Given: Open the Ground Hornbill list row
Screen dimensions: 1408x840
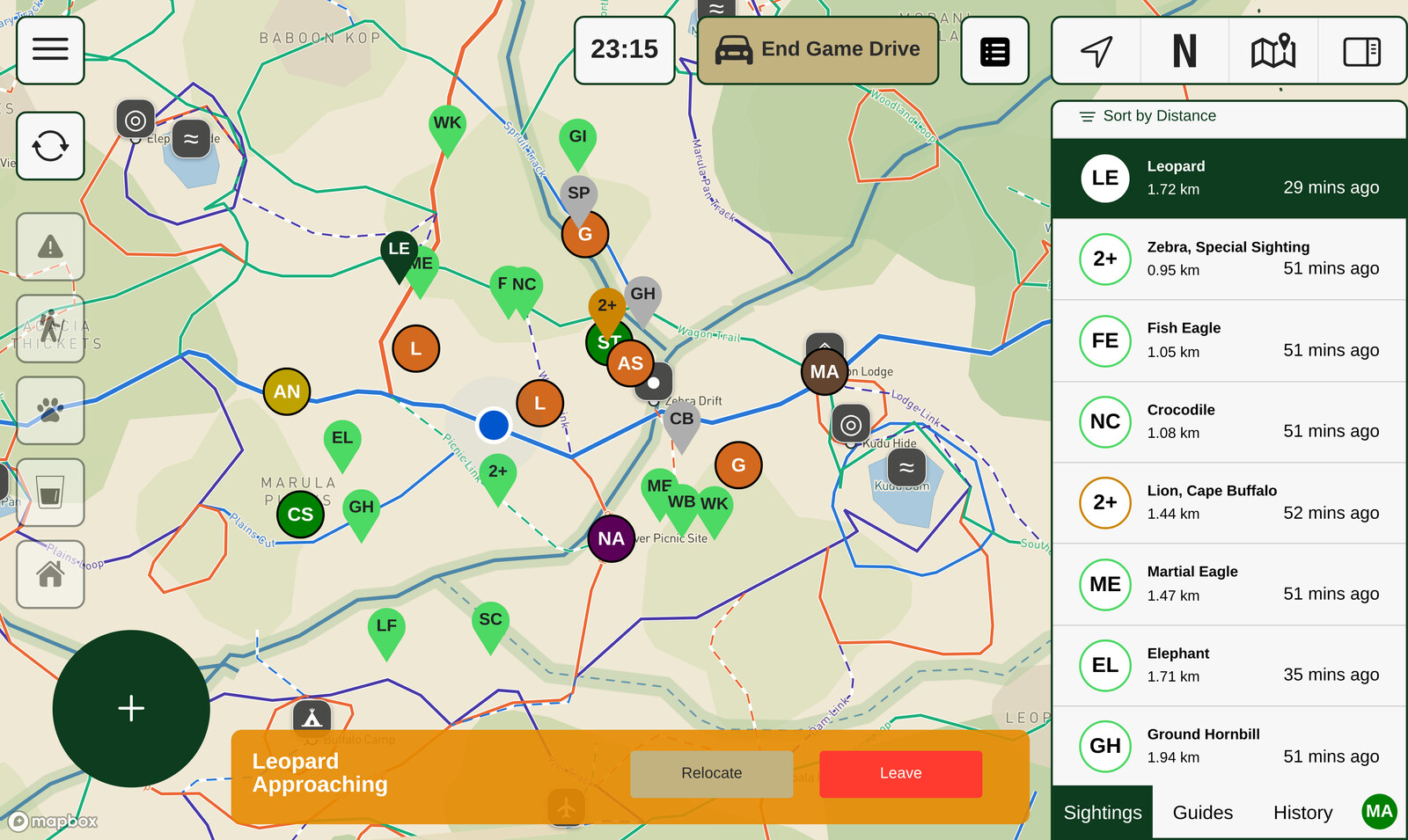Looking at the screenshot, I should (x=1229, y=746).
